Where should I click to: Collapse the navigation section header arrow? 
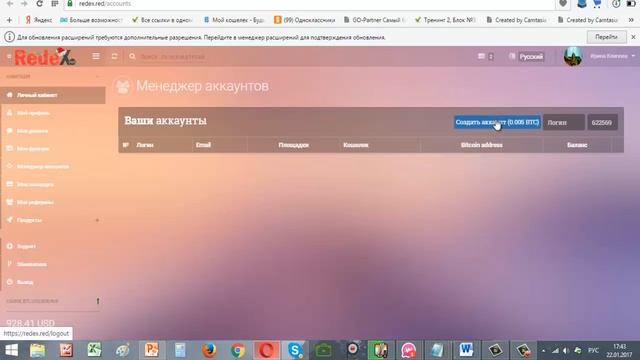97,76
